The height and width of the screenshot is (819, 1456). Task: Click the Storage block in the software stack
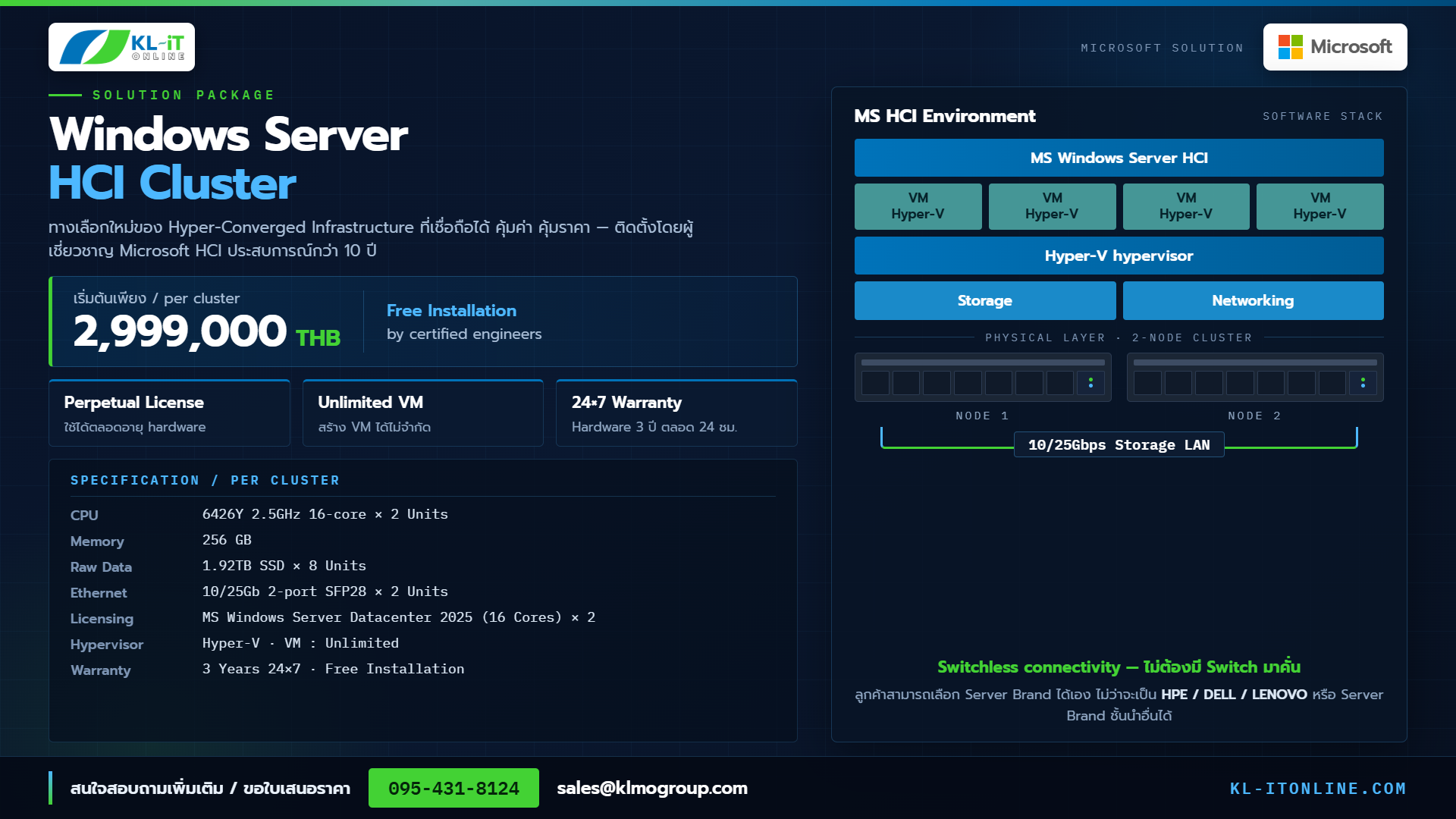(x=985, y=300)
